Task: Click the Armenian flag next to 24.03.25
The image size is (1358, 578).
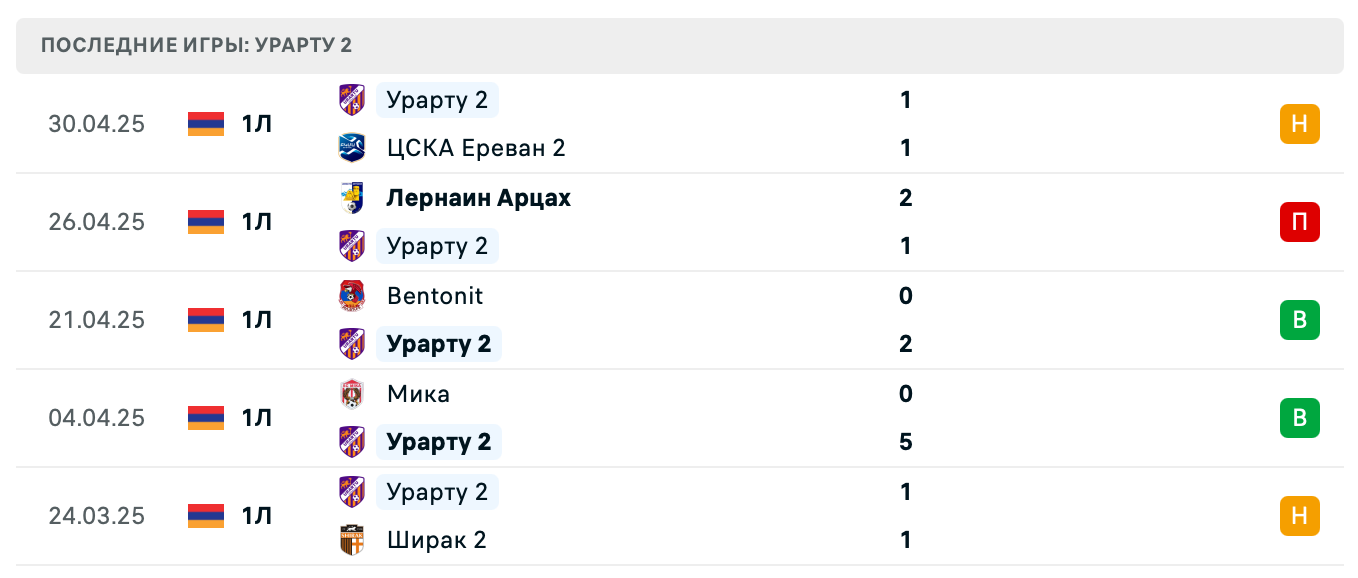Action: tap(204, 516)
